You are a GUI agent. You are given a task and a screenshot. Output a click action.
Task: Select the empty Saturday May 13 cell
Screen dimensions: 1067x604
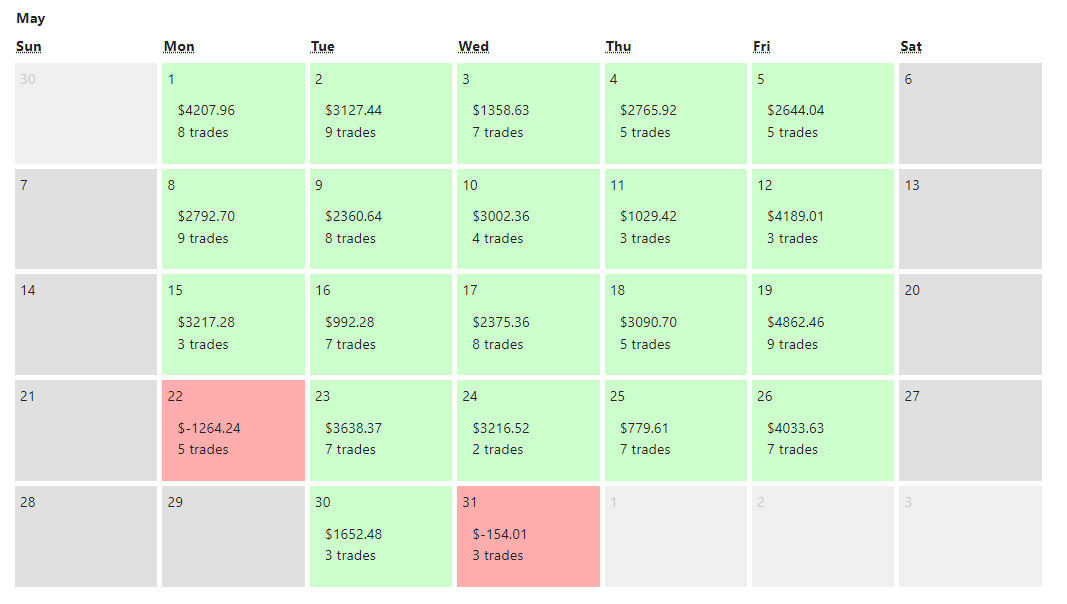tap(969, 218)
